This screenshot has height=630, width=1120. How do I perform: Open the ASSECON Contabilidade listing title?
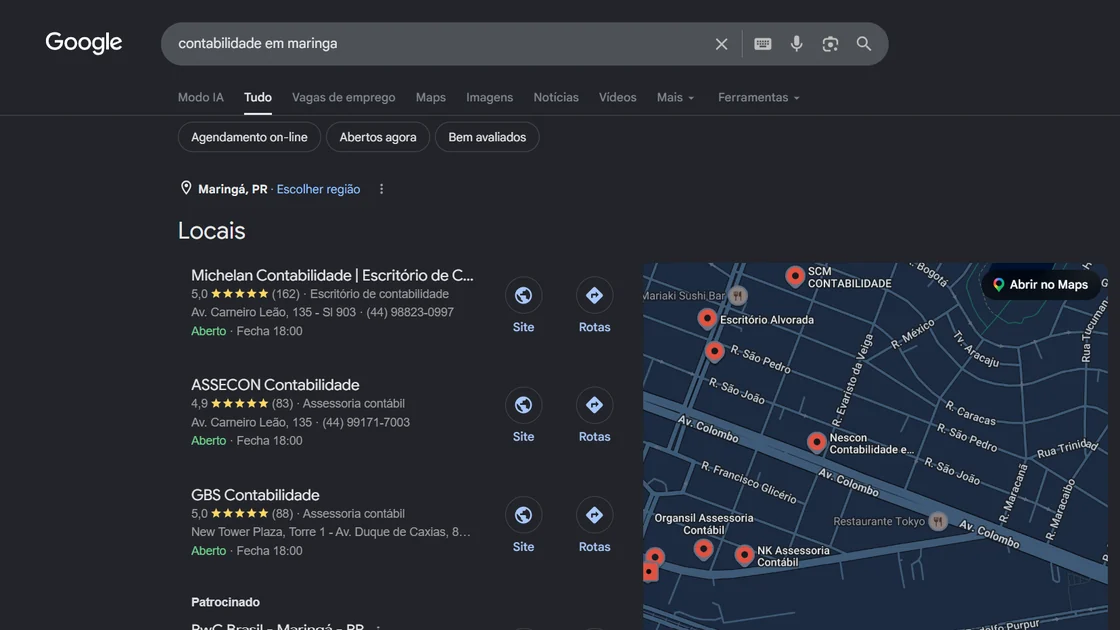tap(275, 385)
